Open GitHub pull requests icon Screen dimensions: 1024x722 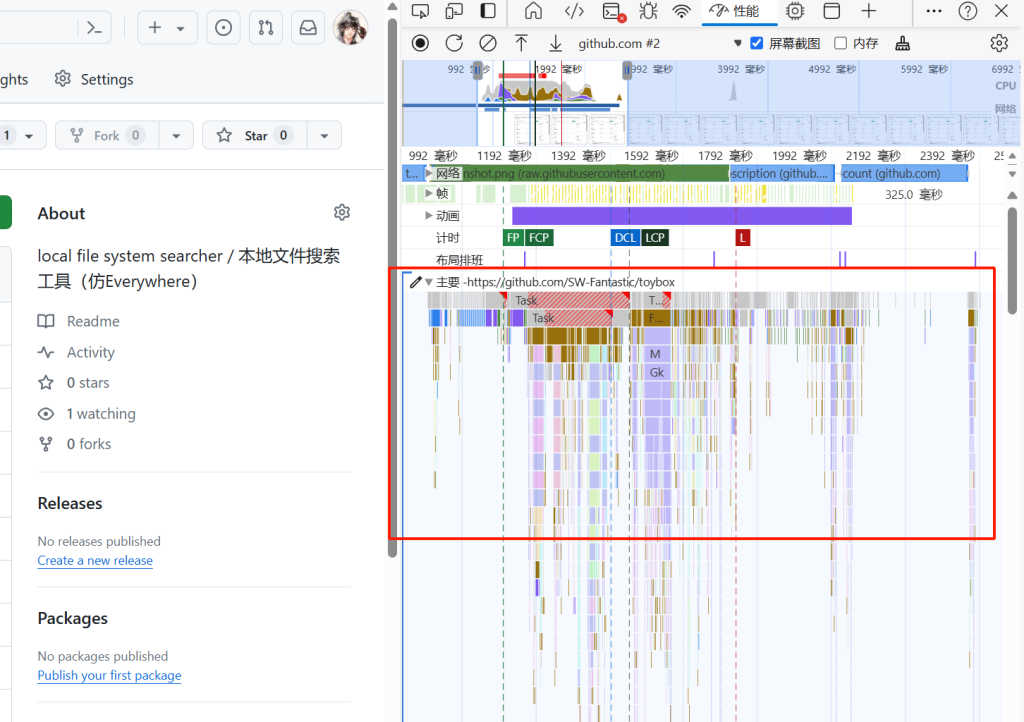266,28
